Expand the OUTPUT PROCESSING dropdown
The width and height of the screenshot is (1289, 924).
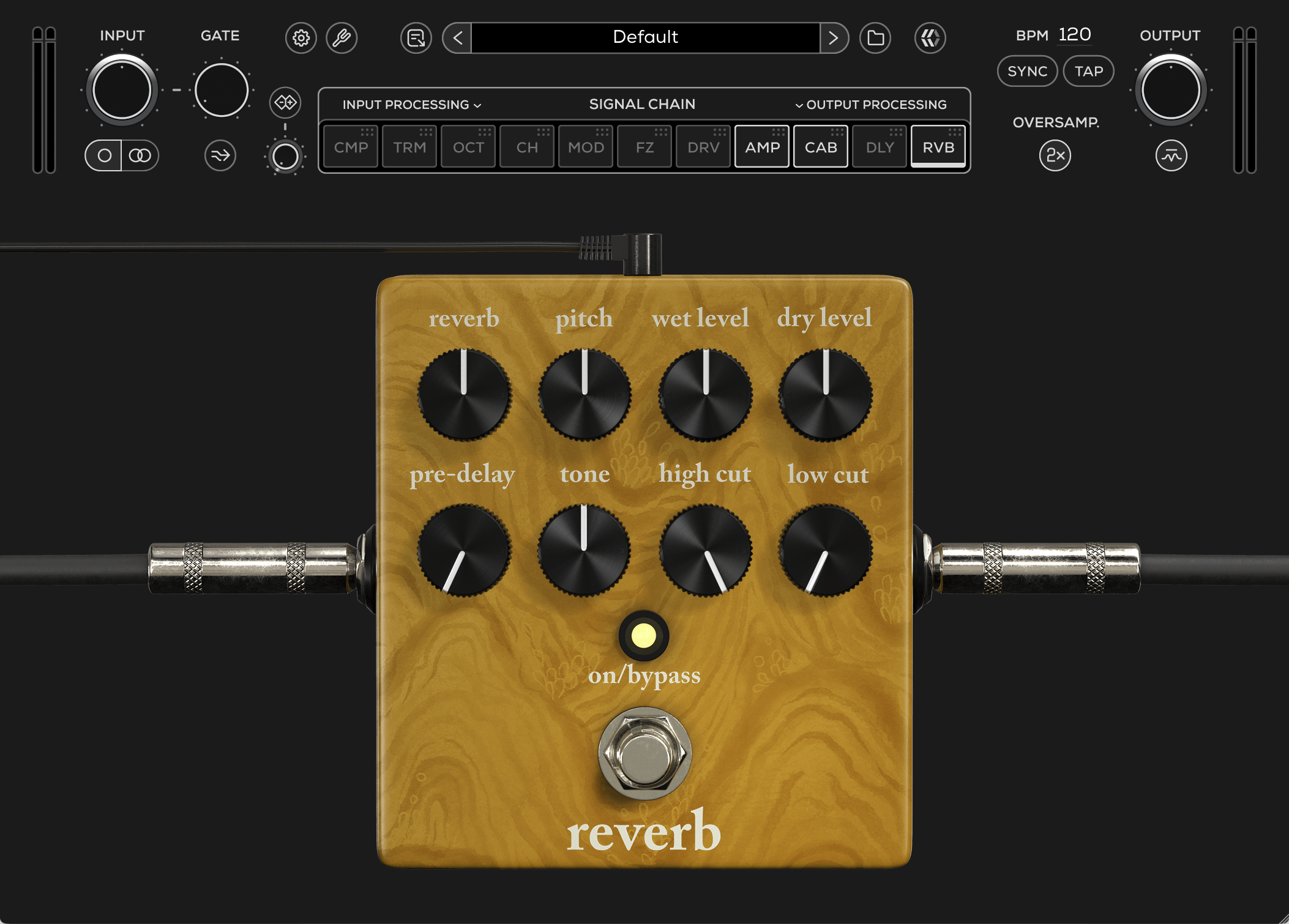point(870,105)
